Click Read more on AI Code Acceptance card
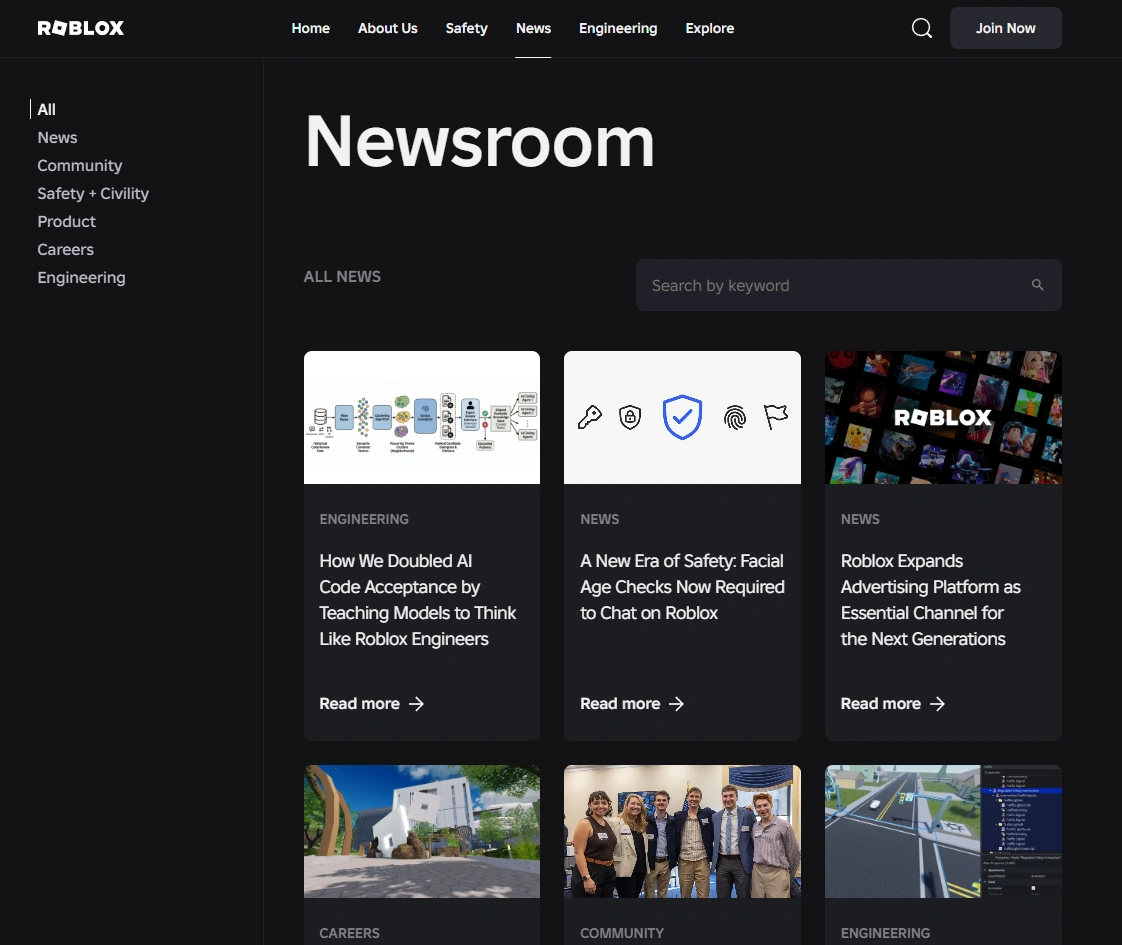1122x945 pixels. pos(359,704)
